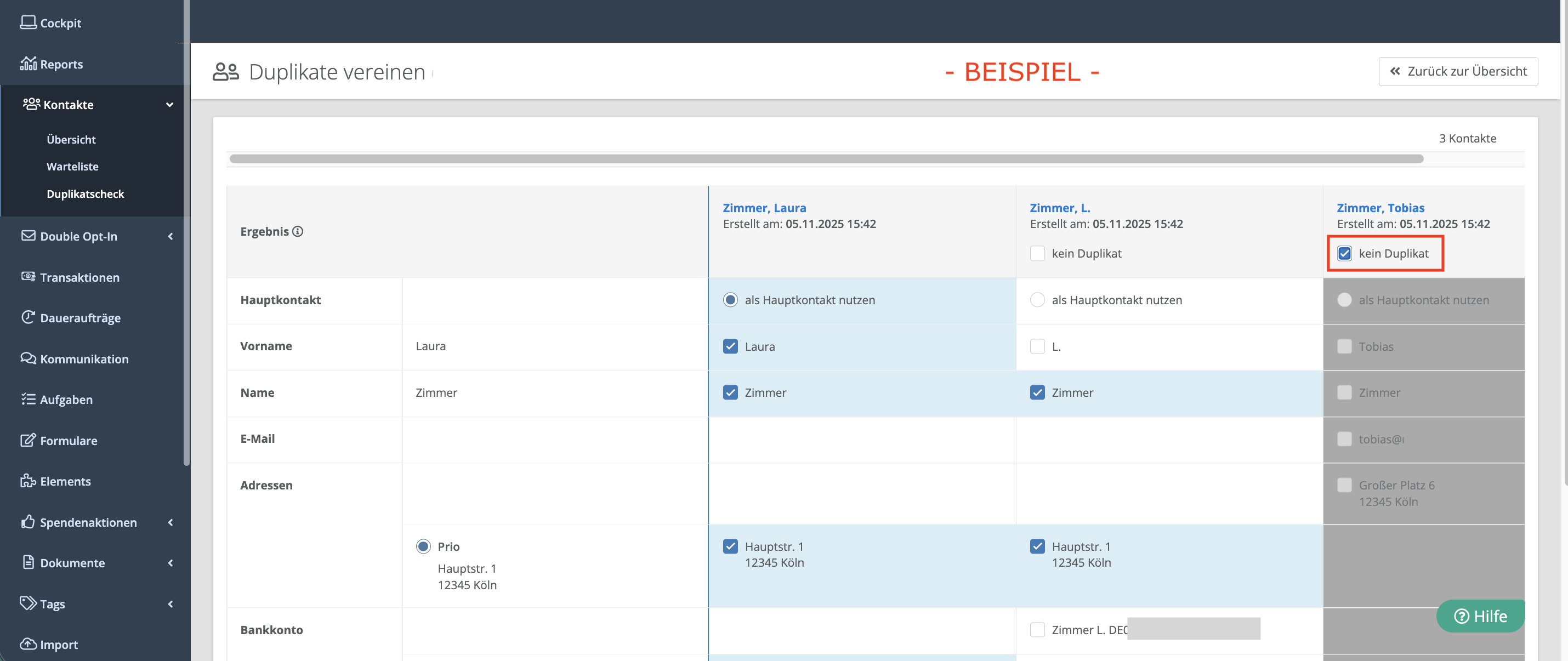Open the green Hilfe help widget
The image size is (1568, 661).
[x=1480, y=616]
